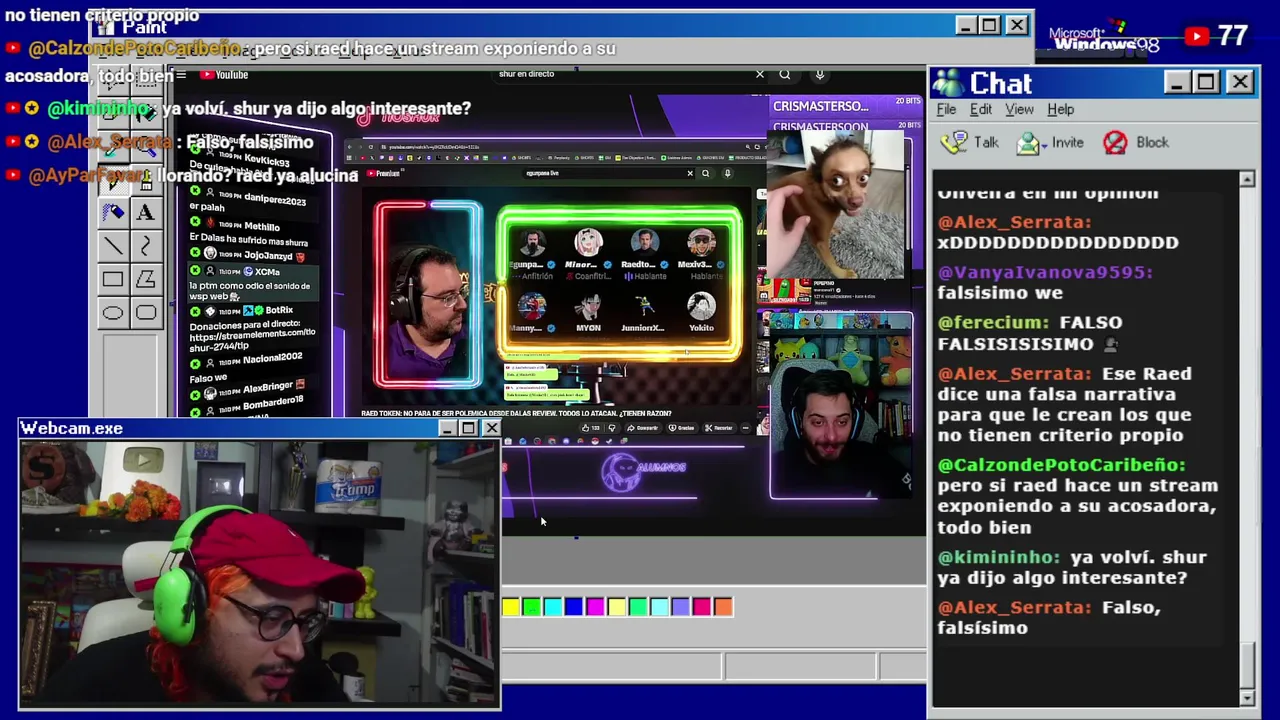Click the Block icon in Chat window

coord(1115,142)
